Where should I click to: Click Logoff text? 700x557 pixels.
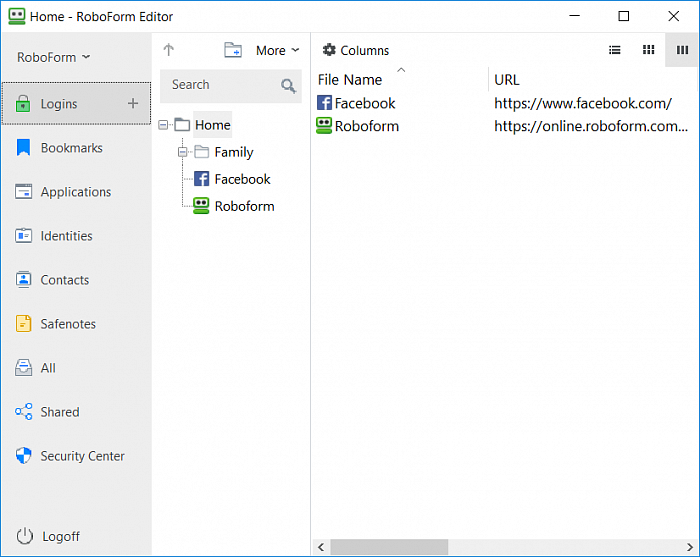(61, 536)
